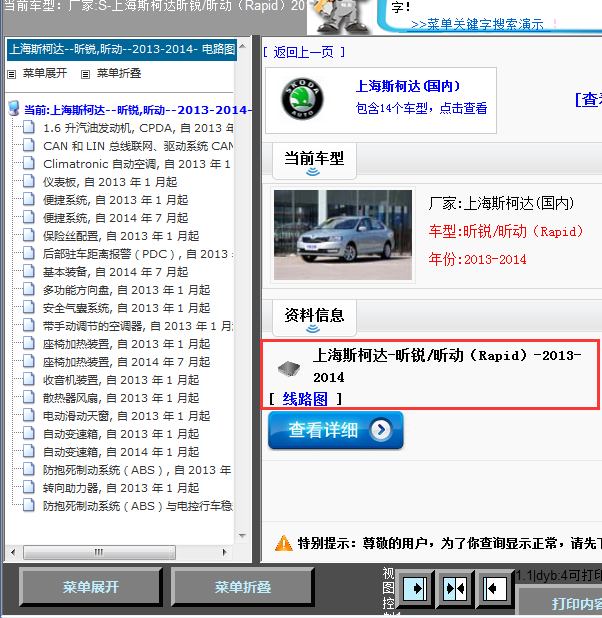This screenshot has height=618, width=602.
Task: Click tree scrollbar up arrow
Action: coord(242,46)
